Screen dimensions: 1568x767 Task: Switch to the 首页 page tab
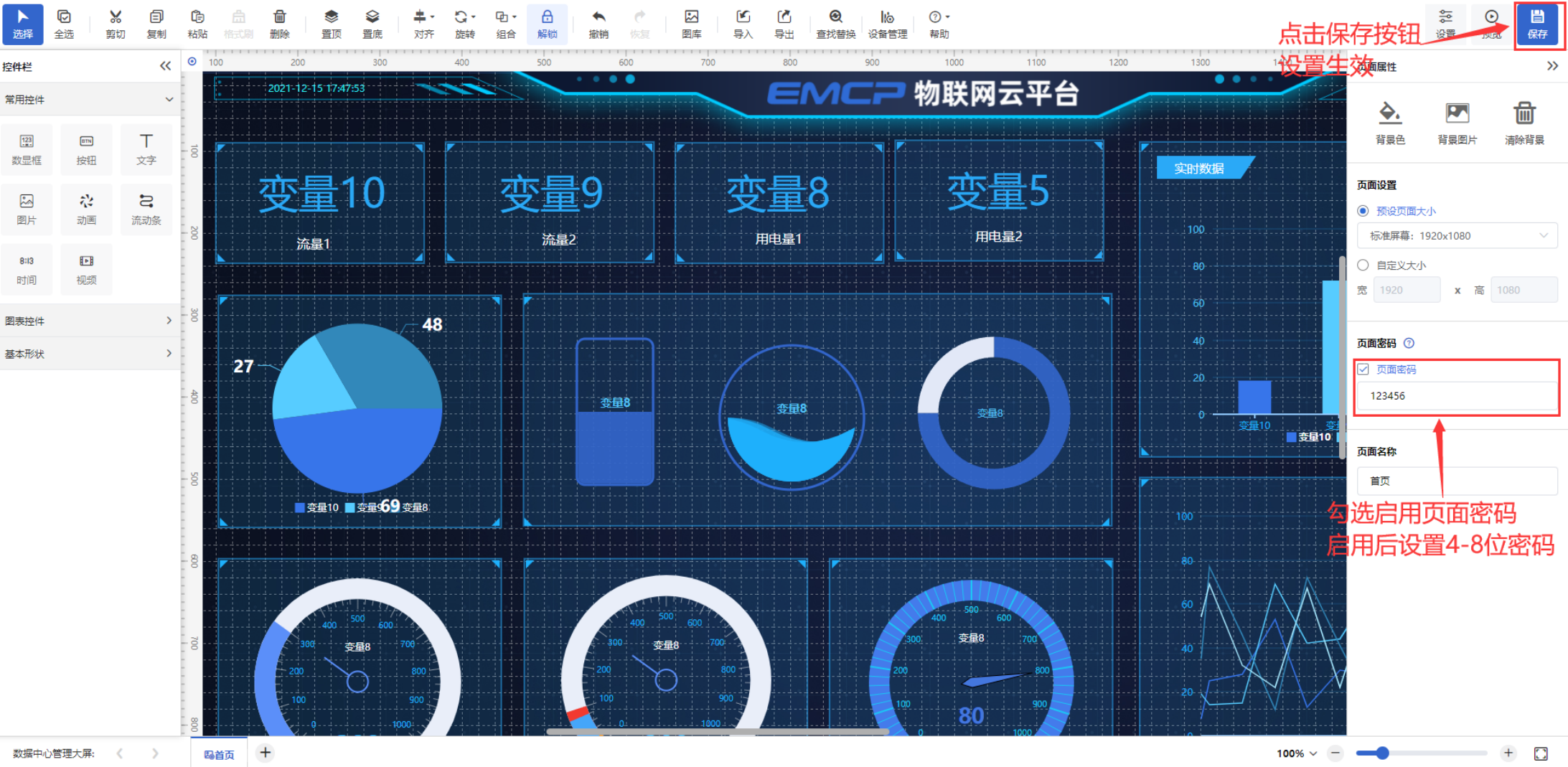click(x=219, y=753)
